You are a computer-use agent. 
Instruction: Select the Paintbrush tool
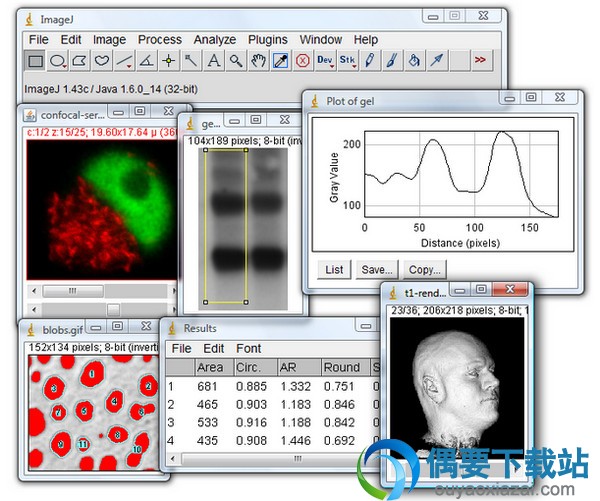pyautogui.click(x=392, y=60)
